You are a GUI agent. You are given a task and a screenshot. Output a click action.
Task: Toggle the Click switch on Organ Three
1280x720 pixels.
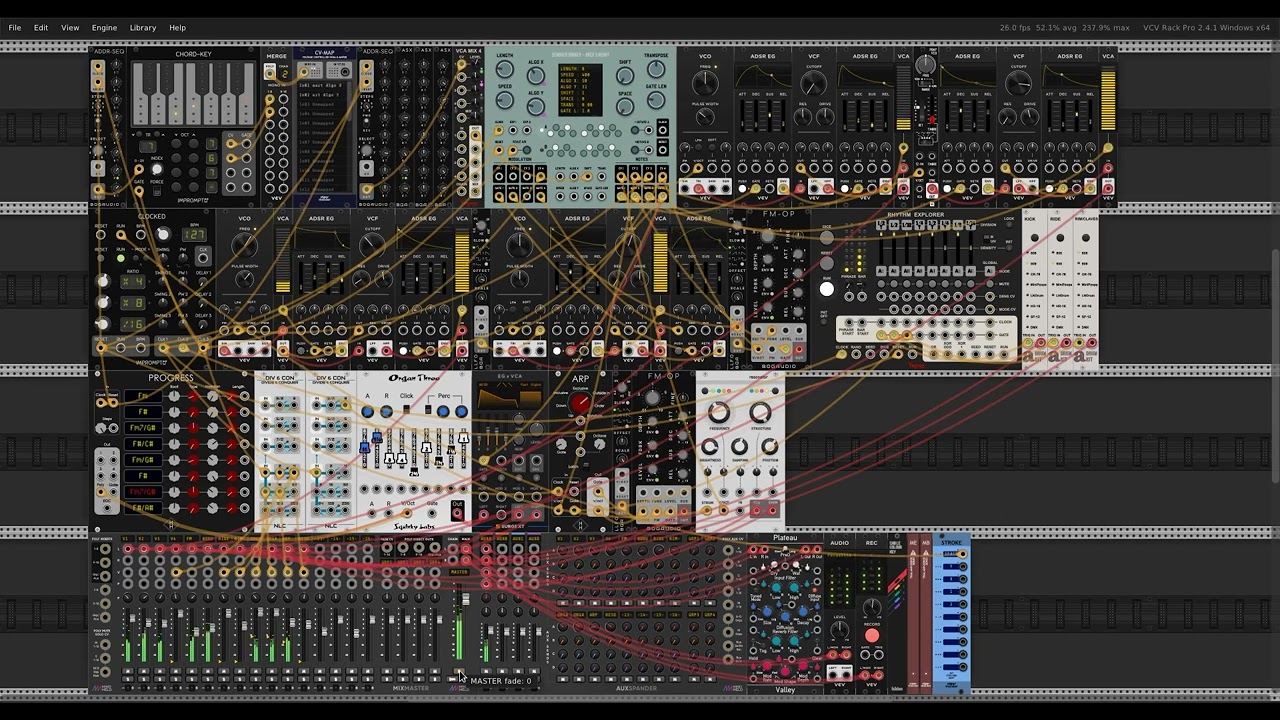(x=406, y=410)
